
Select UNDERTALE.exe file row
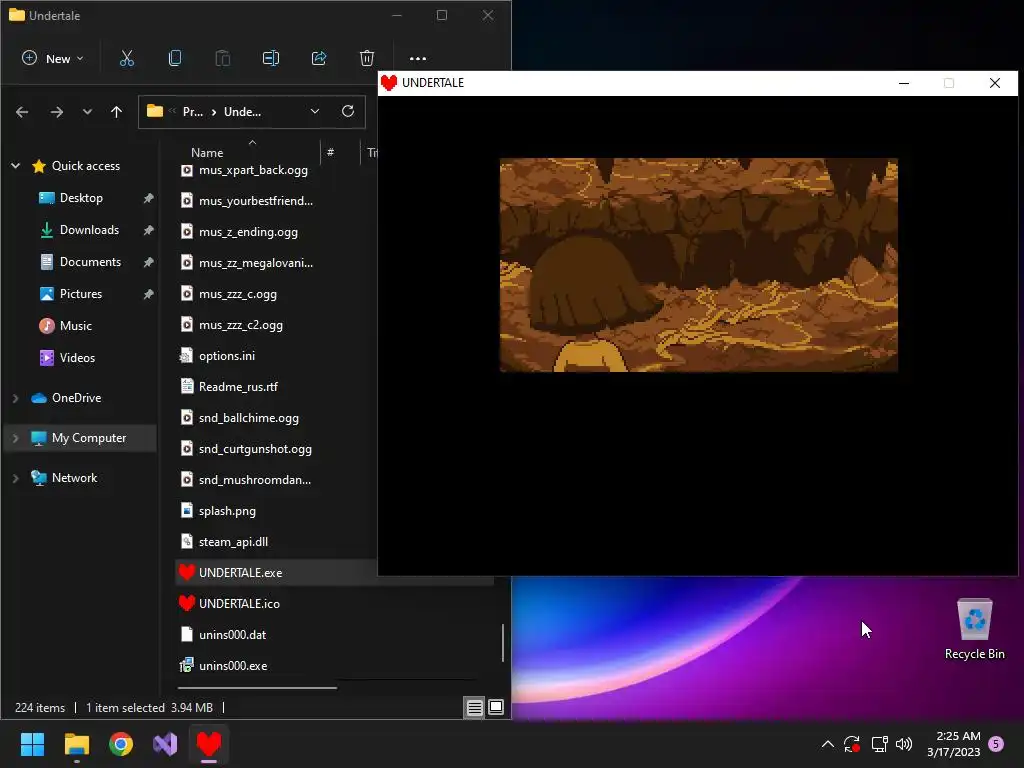[x=277, y=573]
